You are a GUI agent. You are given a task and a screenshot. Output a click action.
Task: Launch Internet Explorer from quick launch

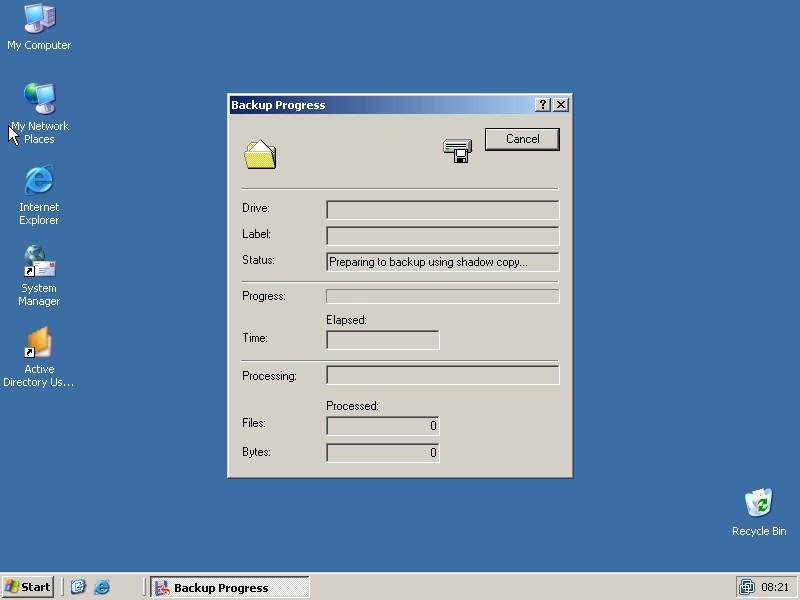[102, 587]
